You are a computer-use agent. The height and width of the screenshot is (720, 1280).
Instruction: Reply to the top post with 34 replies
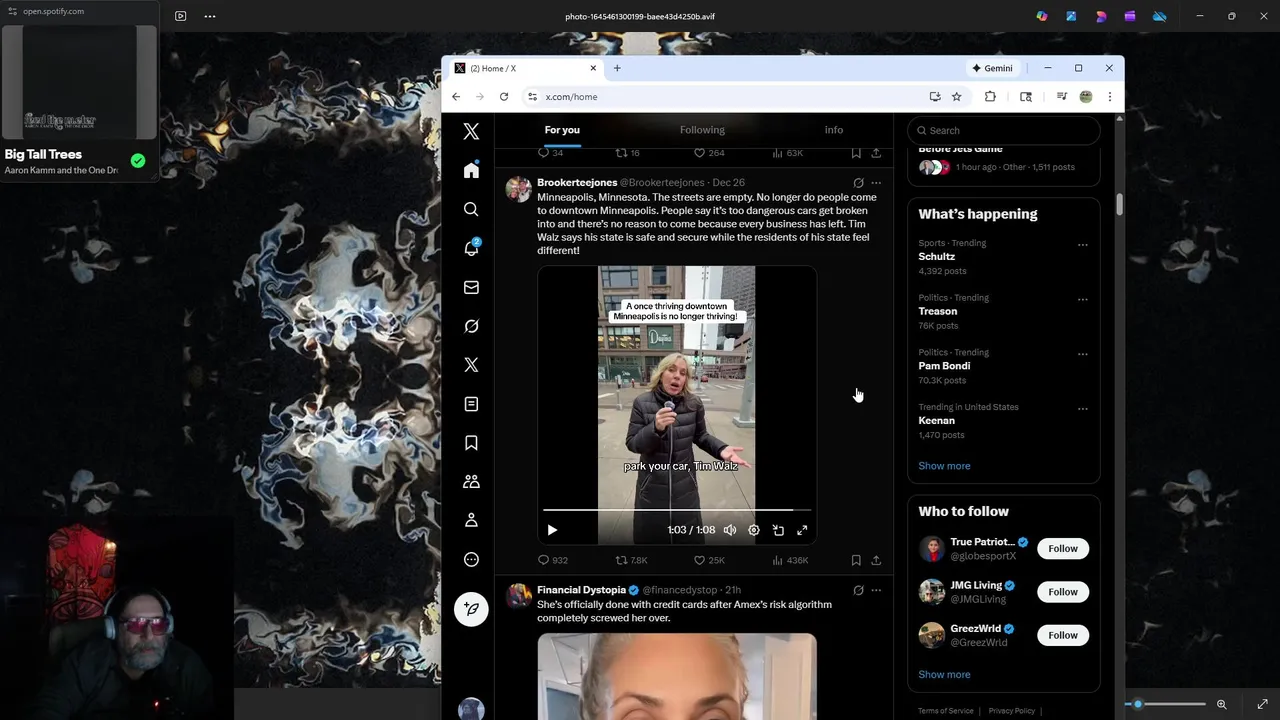pos(550,153)
